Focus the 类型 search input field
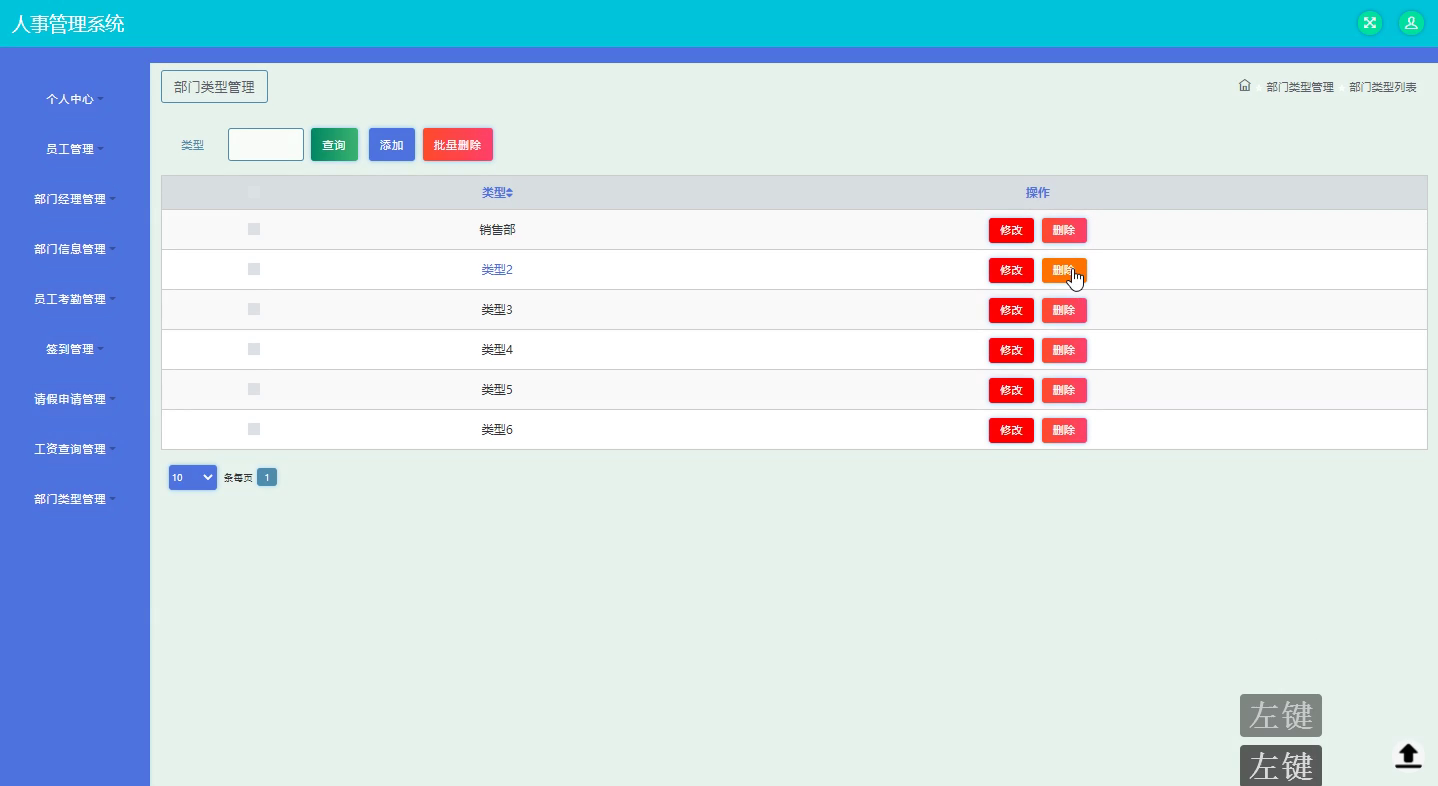Image resolution: width=1438 pixels, height=786 pixels. pos(266,144)
